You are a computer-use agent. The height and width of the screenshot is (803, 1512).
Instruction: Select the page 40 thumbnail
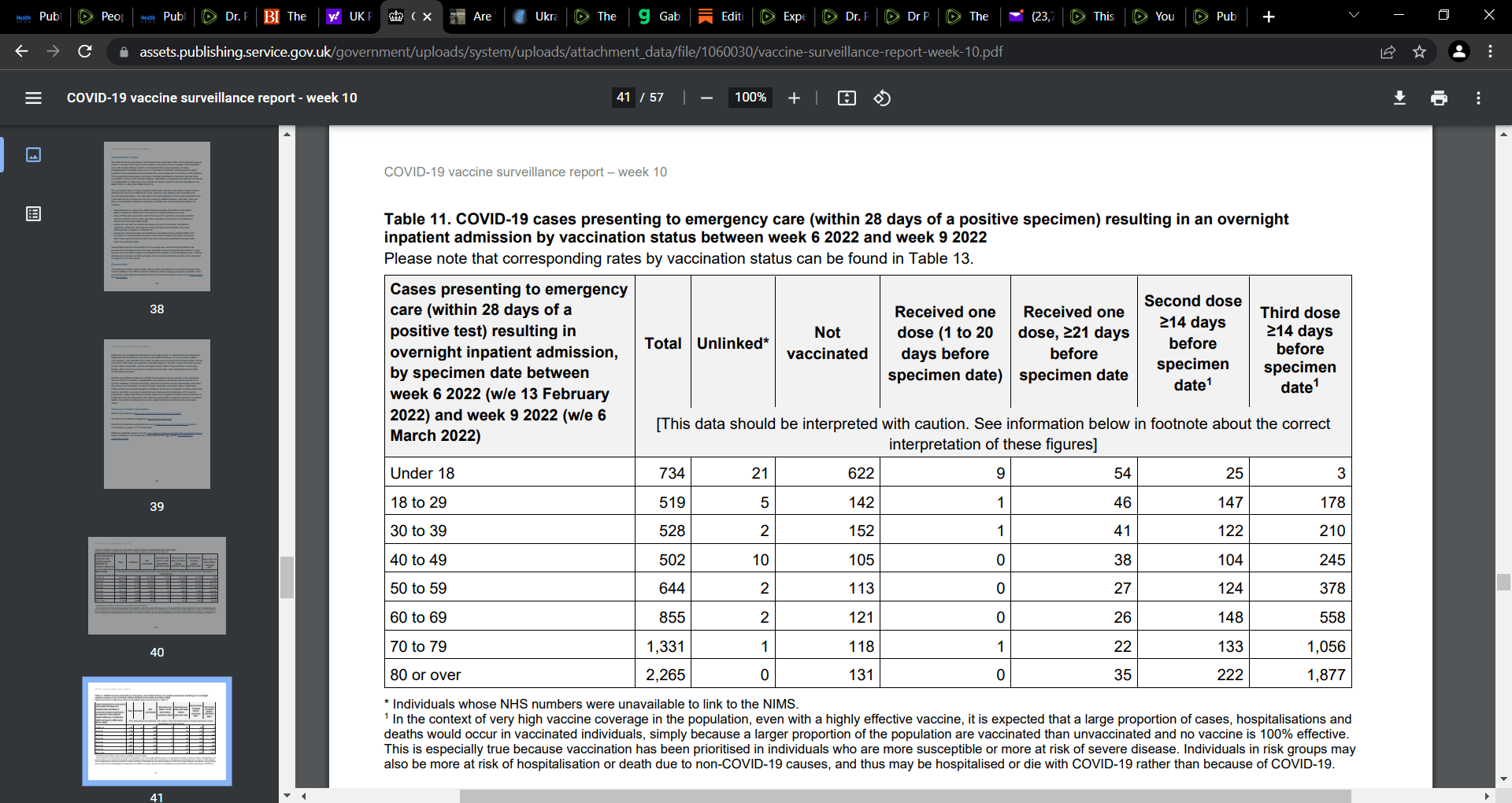coord(157,586)
